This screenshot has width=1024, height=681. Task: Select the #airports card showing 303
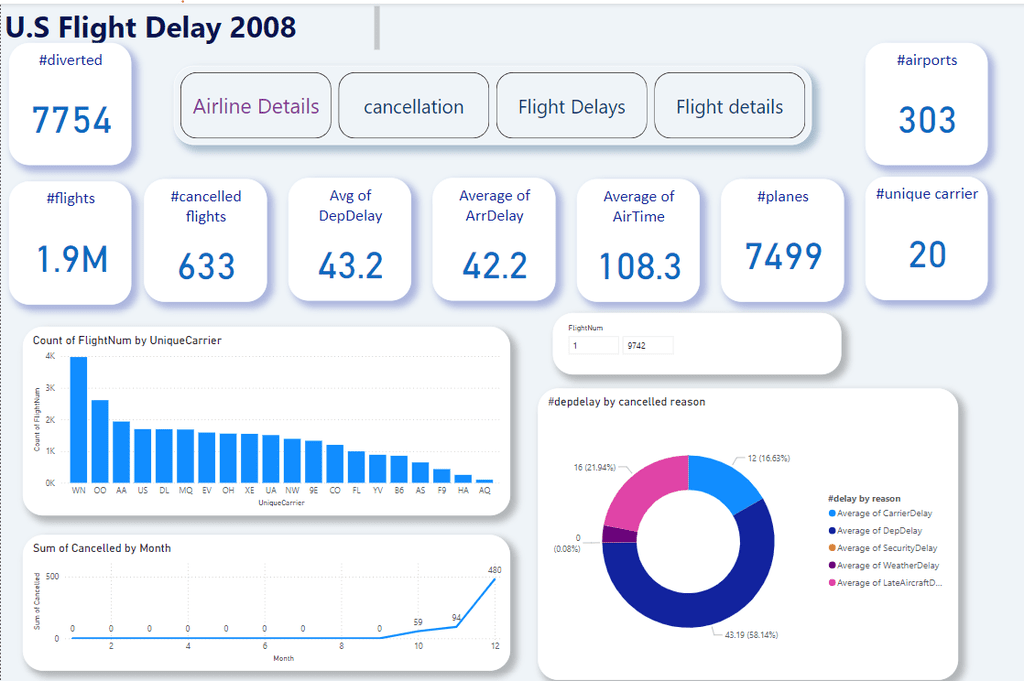click(926, 103)
